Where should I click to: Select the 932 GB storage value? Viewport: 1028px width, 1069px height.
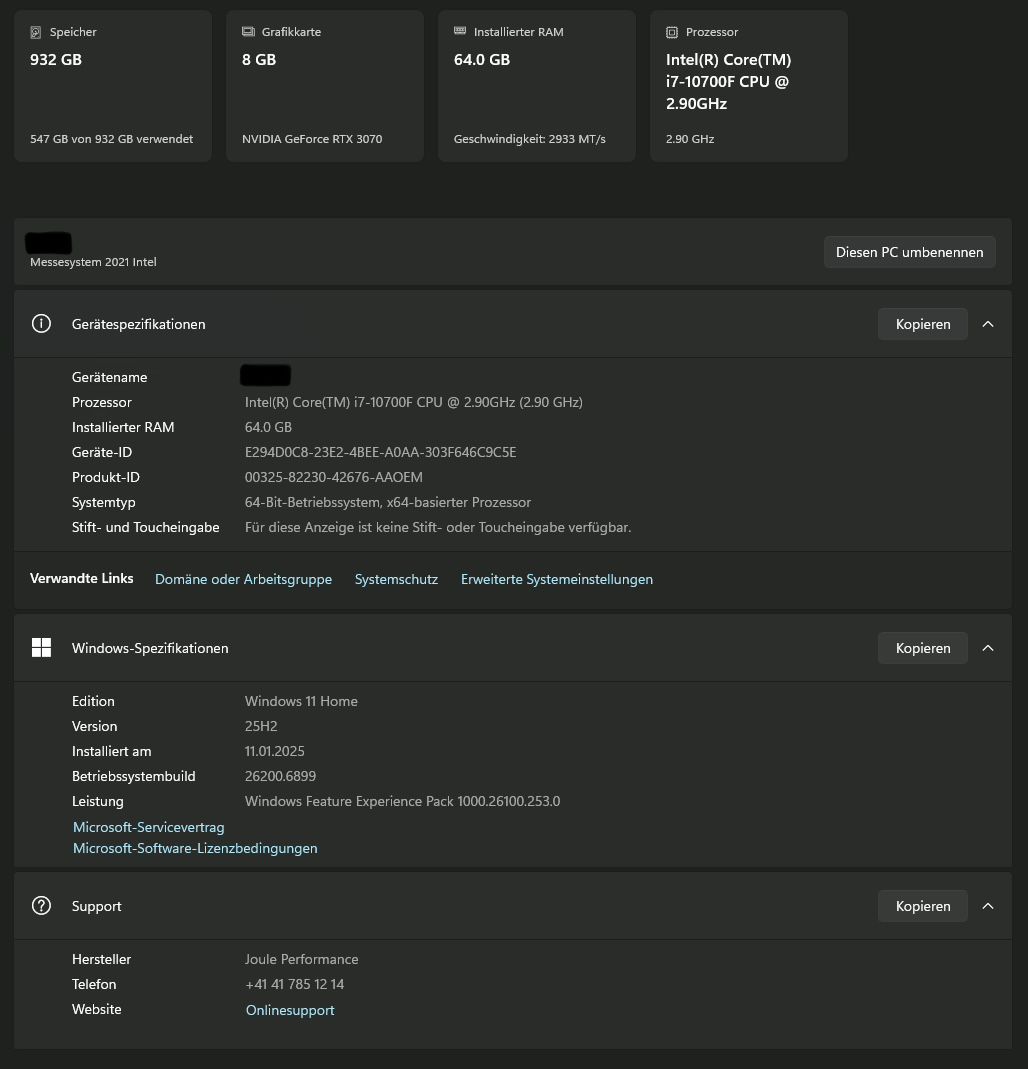[56, 59]
